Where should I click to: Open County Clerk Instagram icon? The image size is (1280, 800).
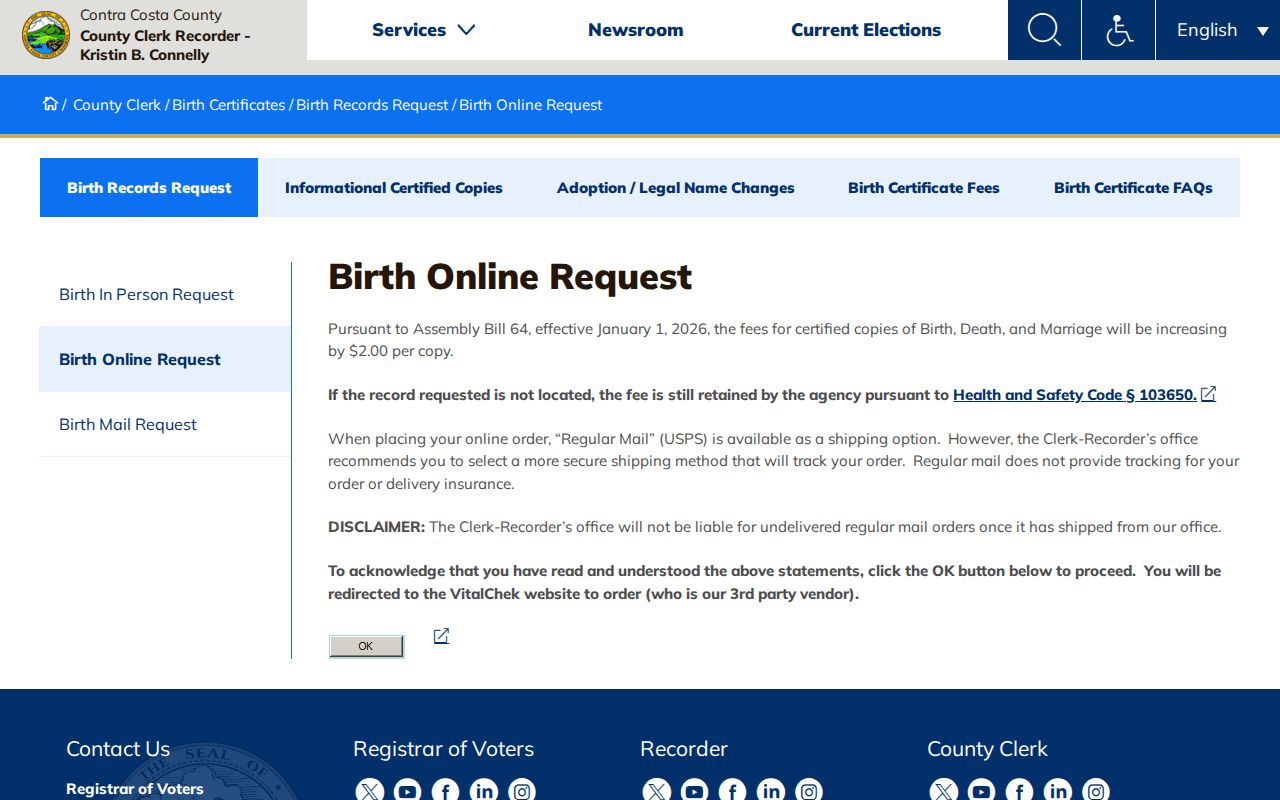(1096, 791)
